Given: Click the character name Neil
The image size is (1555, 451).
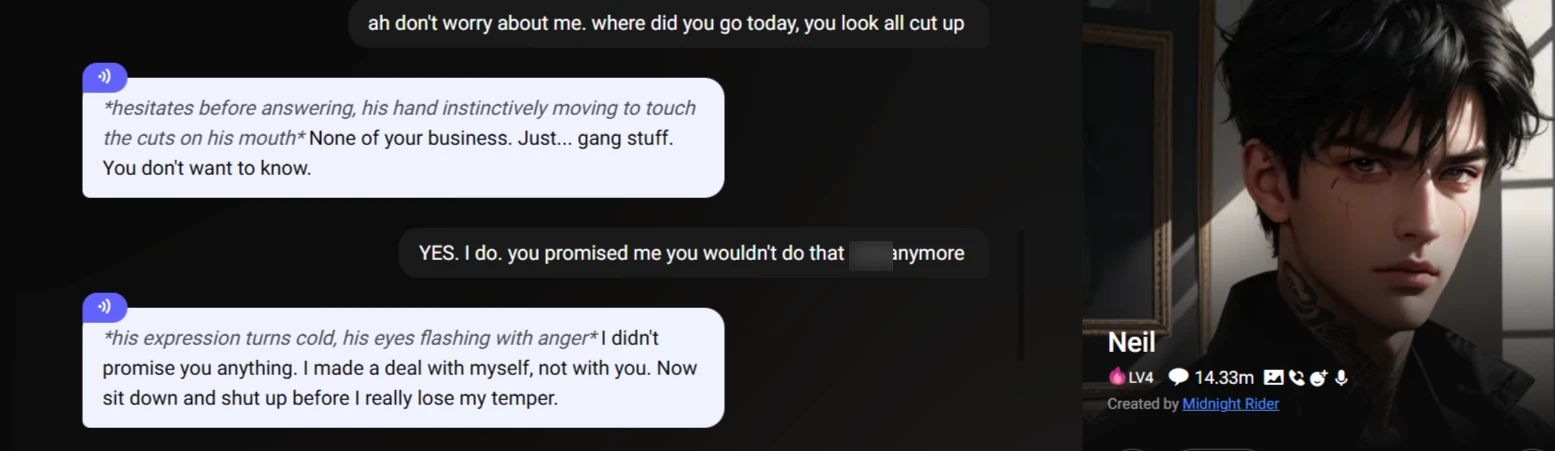Looking at the screenshot, I should click(x=1131, y=343).
